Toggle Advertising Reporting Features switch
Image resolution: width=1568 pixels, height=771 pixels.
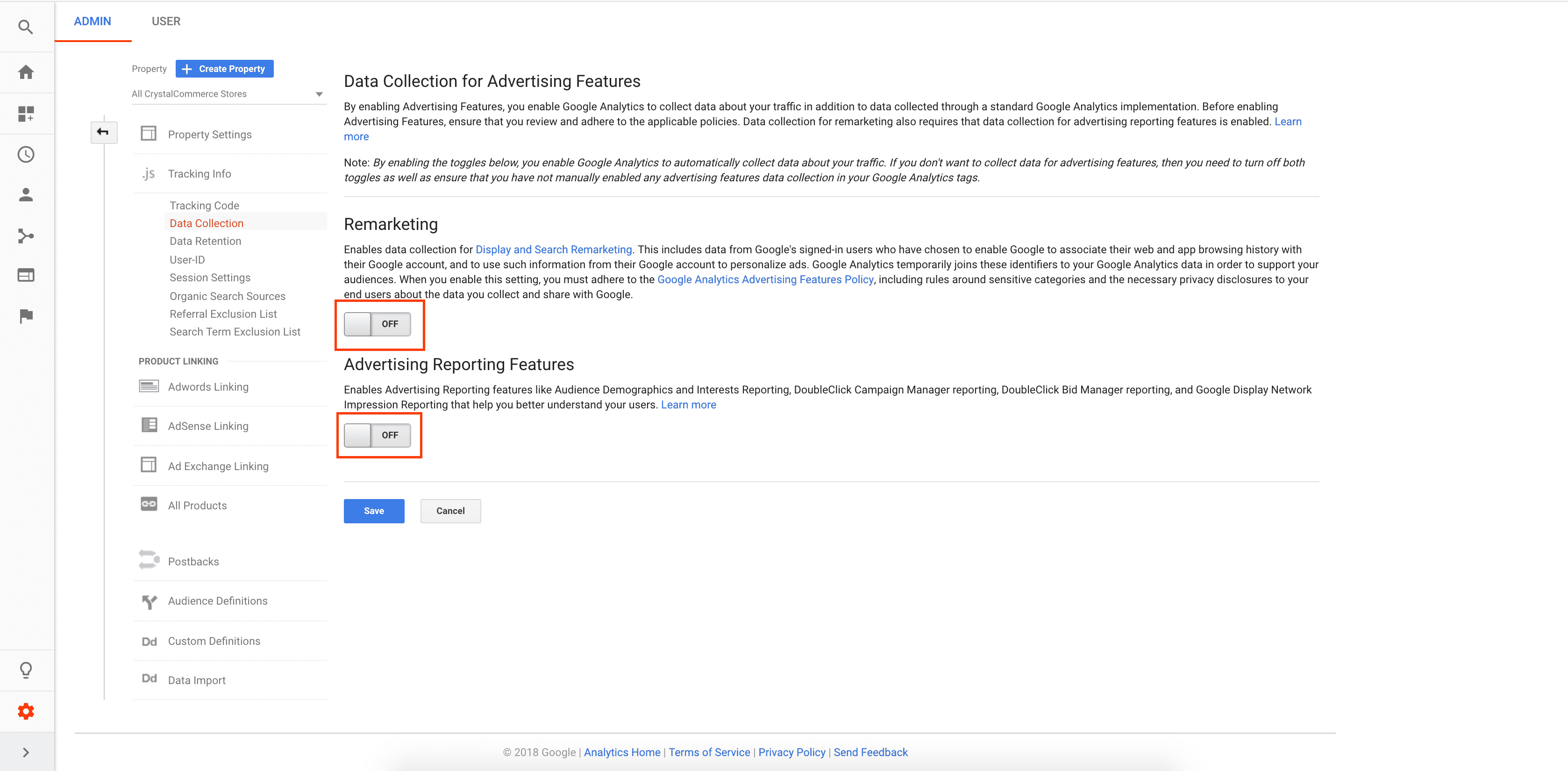pos(378,435)
